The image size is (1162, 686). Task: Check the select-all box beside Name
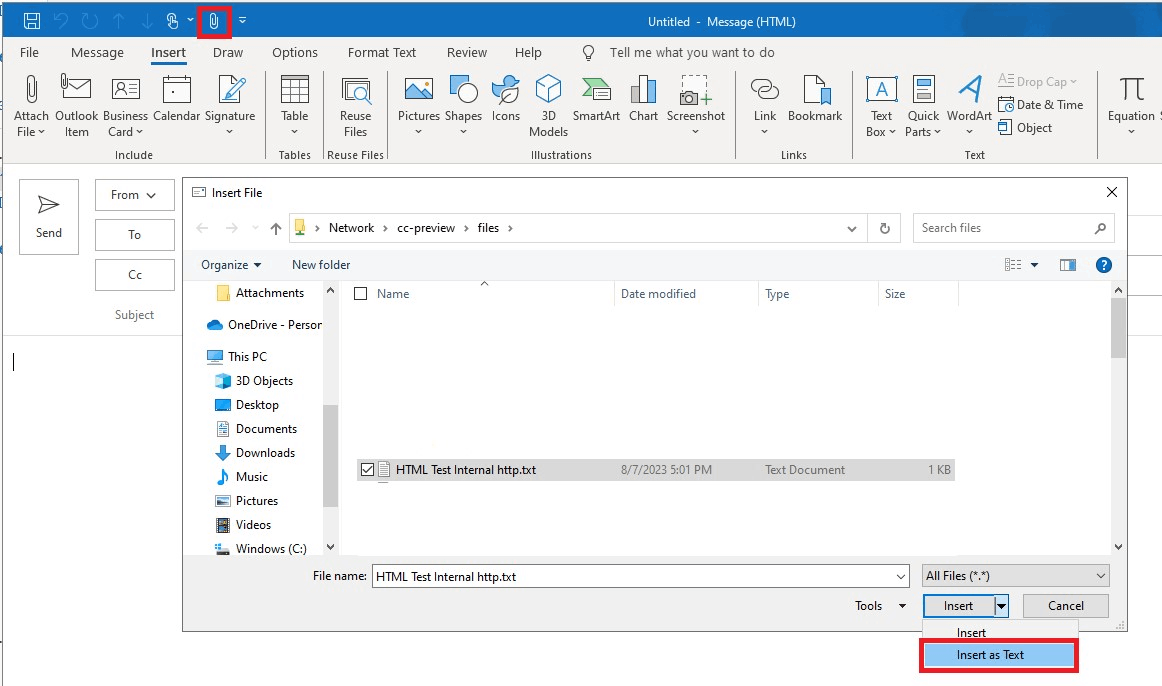click(x=361, y=293)
